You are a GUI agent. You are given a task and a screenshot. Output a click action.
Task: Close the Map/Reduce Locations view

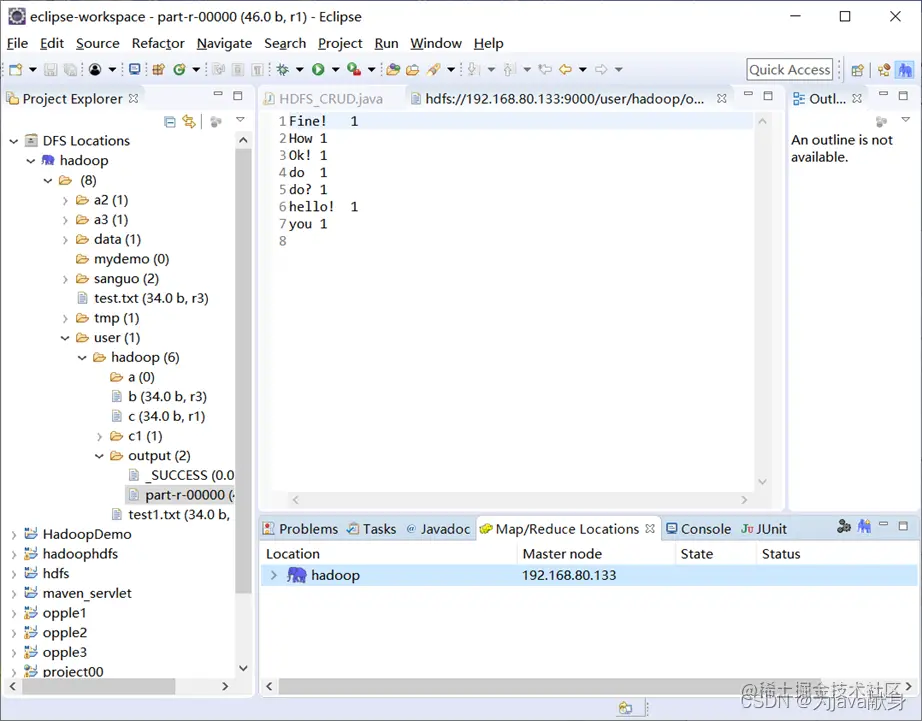(x=650, y=529)
